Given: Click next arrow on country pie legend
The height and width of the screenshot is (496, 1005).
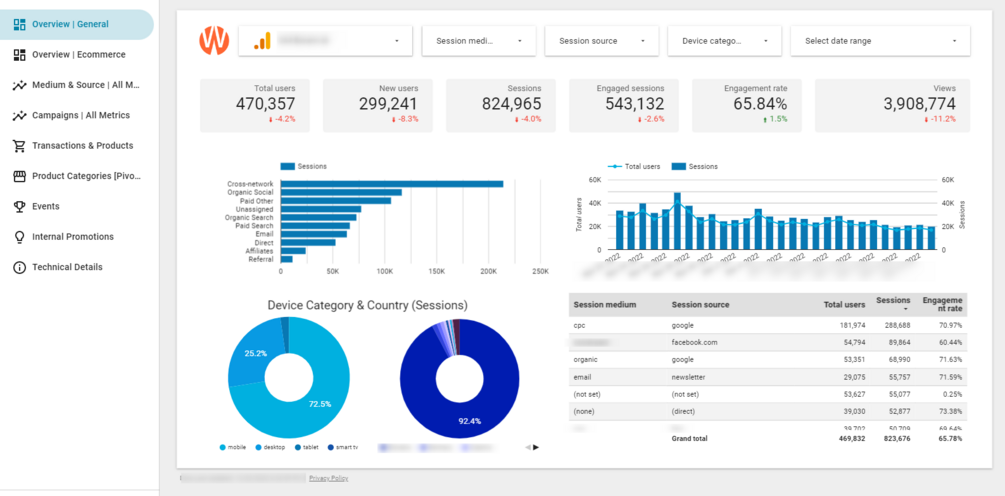Looking at the screenshot, I should coord(536,447).
